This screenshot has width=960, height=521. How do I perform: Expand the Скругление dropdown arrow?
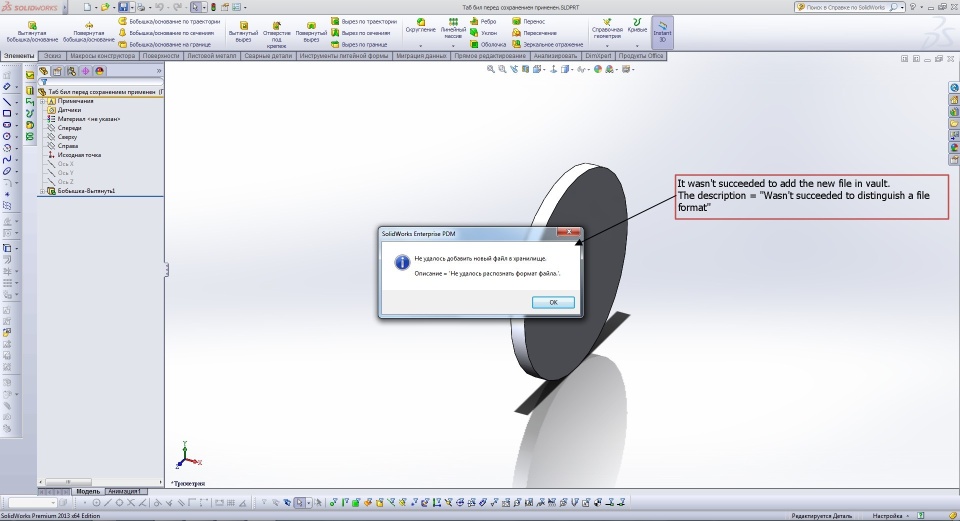421,46
